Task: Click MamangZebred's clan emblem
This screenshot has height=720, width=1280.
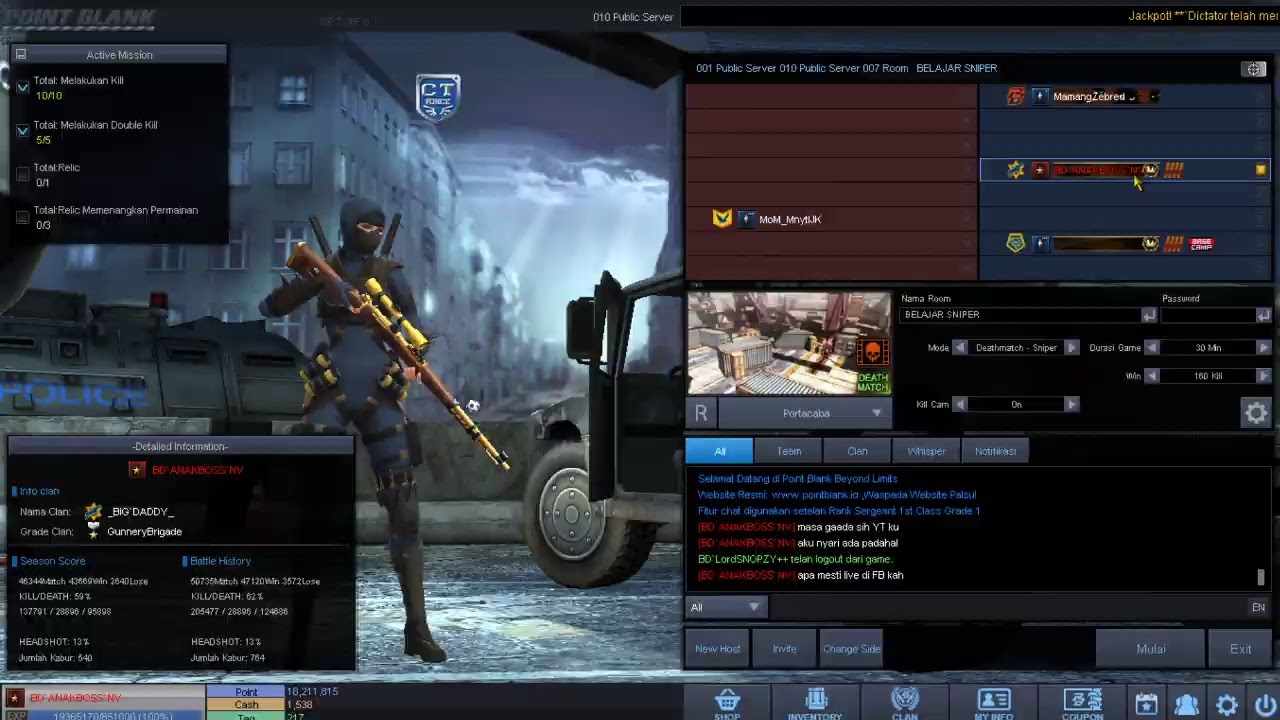Action: tap(1016, 96)
